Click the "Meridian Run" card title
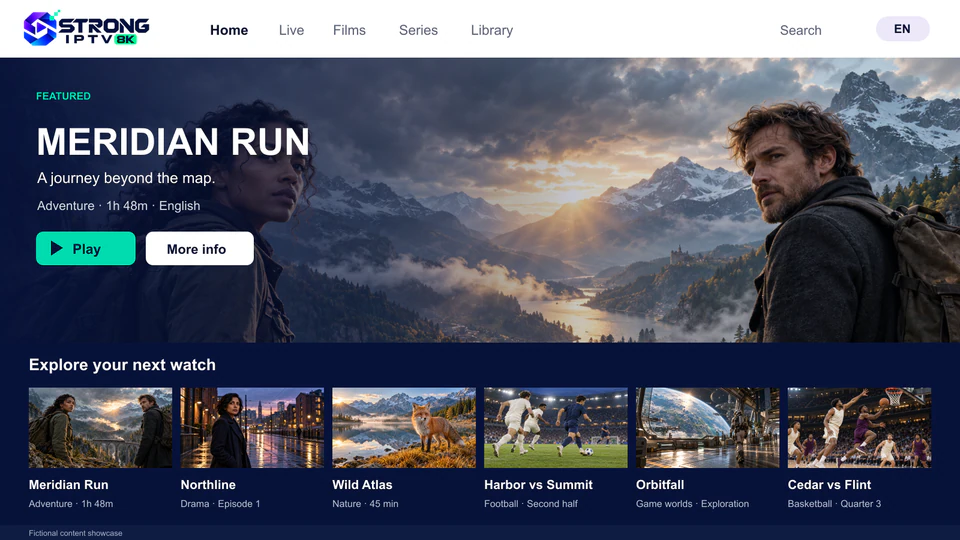 point(69,484)
